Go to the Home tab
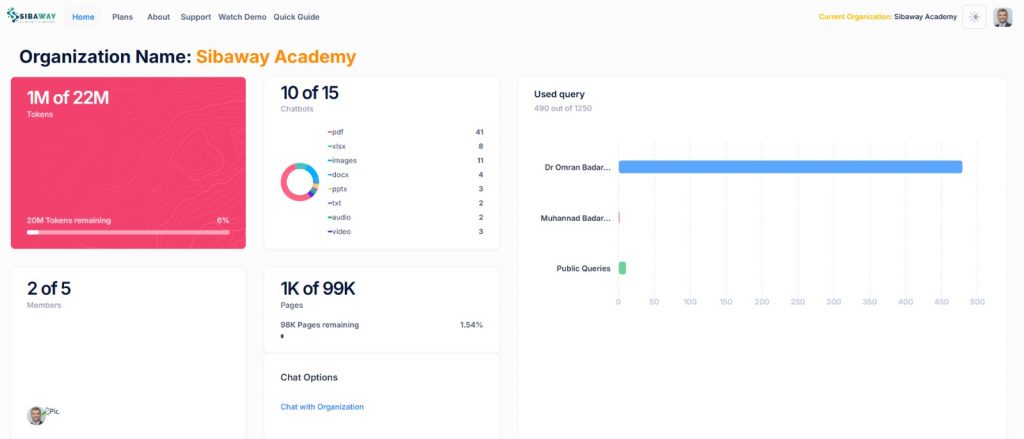The width and height of the screenshot is (1024, 439). tap(83, 17)
